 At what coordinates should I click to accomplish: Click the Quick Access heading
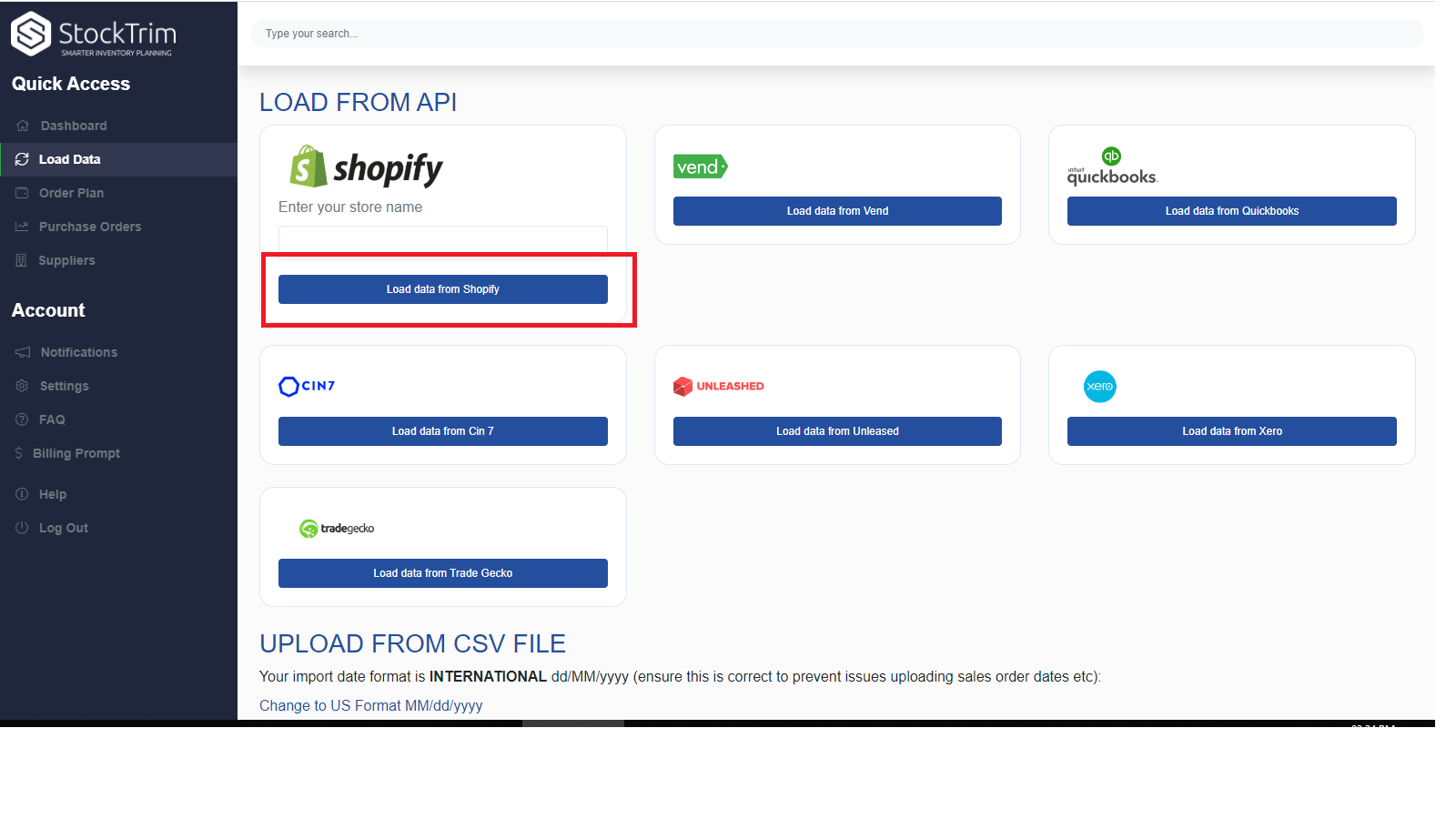(71, 84)
